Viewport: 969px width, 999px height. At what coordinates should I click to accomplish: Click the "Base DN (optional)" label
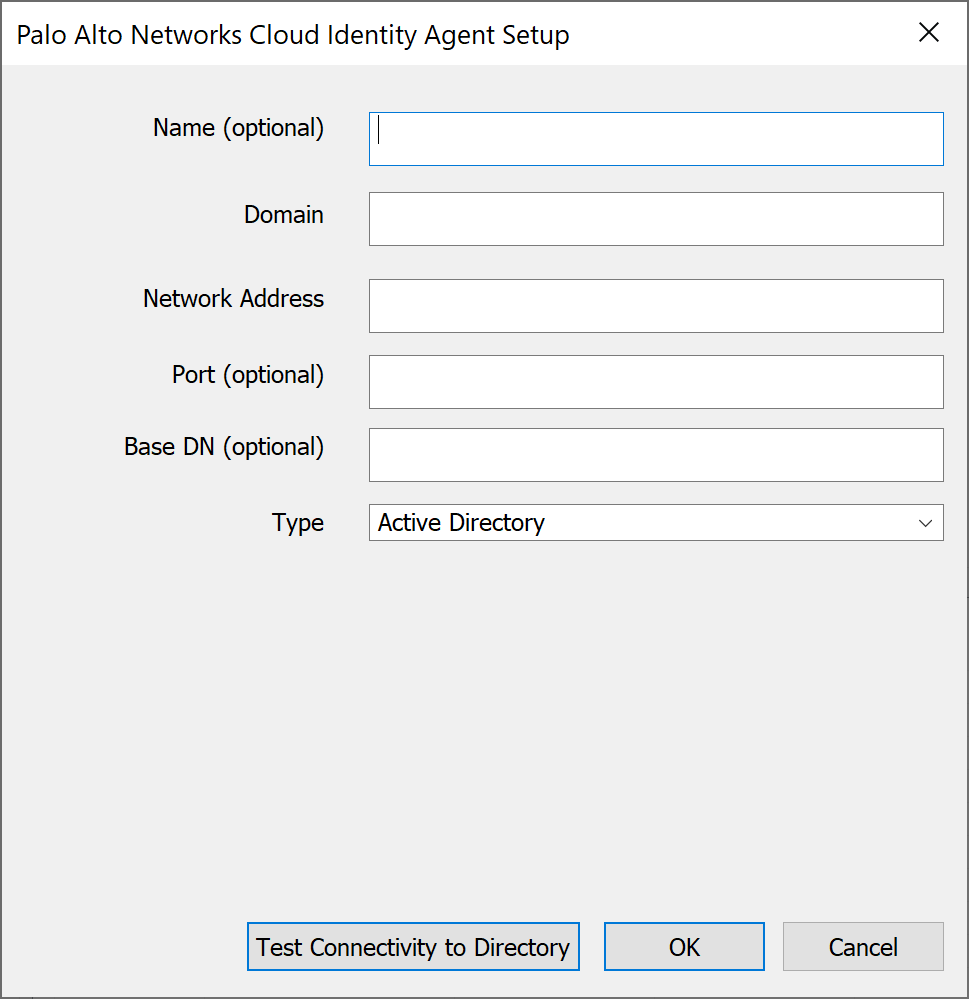(x=224, y=447)
